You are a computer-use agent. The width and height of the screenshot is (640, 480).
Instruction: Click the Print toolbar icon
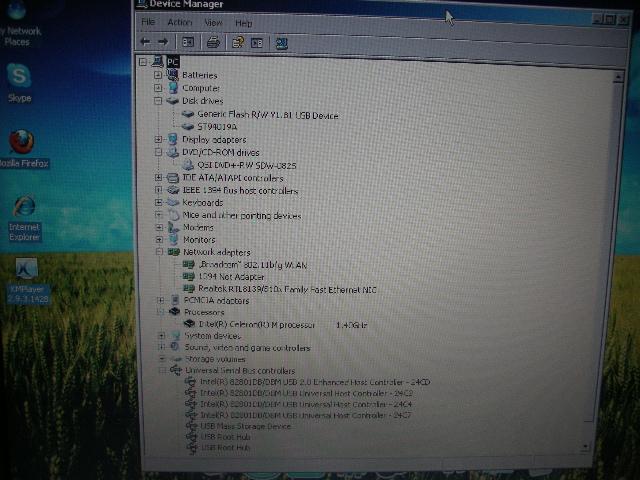coord(213,42)
